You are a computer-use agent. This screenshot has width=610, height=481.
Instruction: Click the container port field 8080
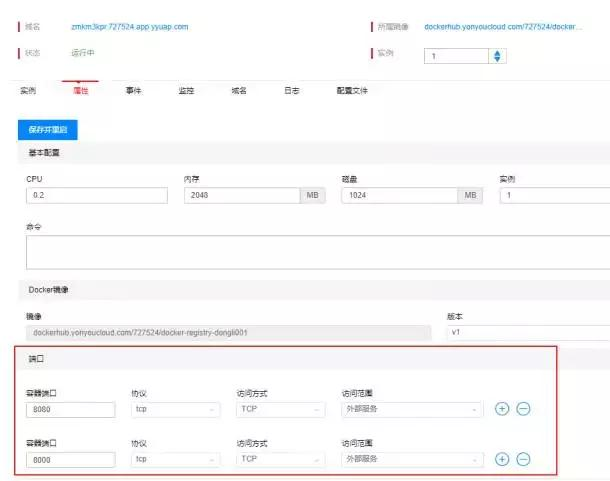70,409
